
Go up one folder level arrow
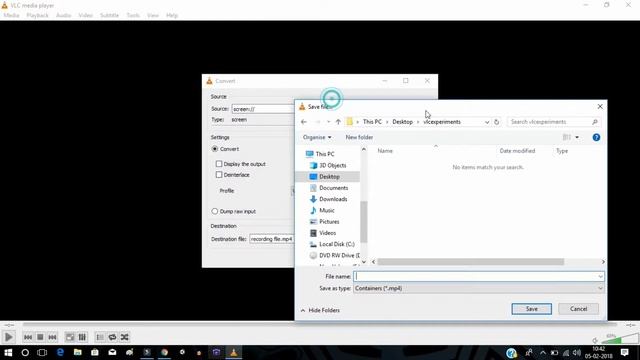tap(338, 122)
